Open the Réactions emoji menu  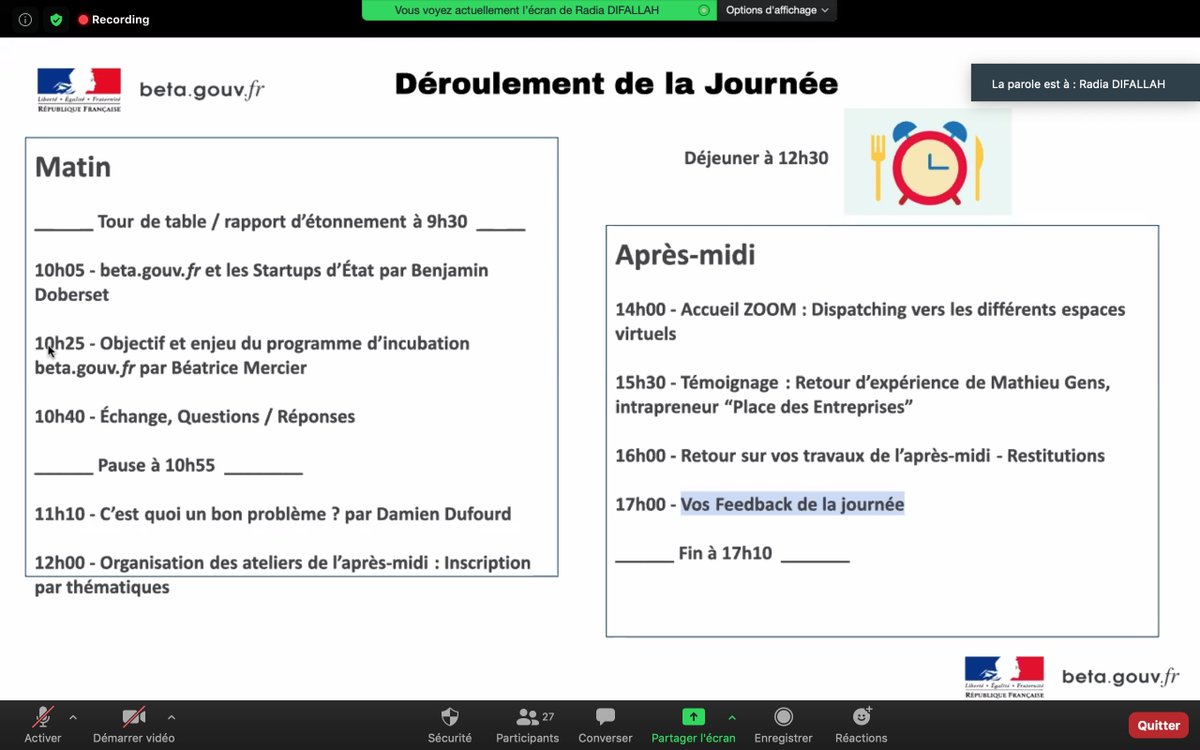861,725
